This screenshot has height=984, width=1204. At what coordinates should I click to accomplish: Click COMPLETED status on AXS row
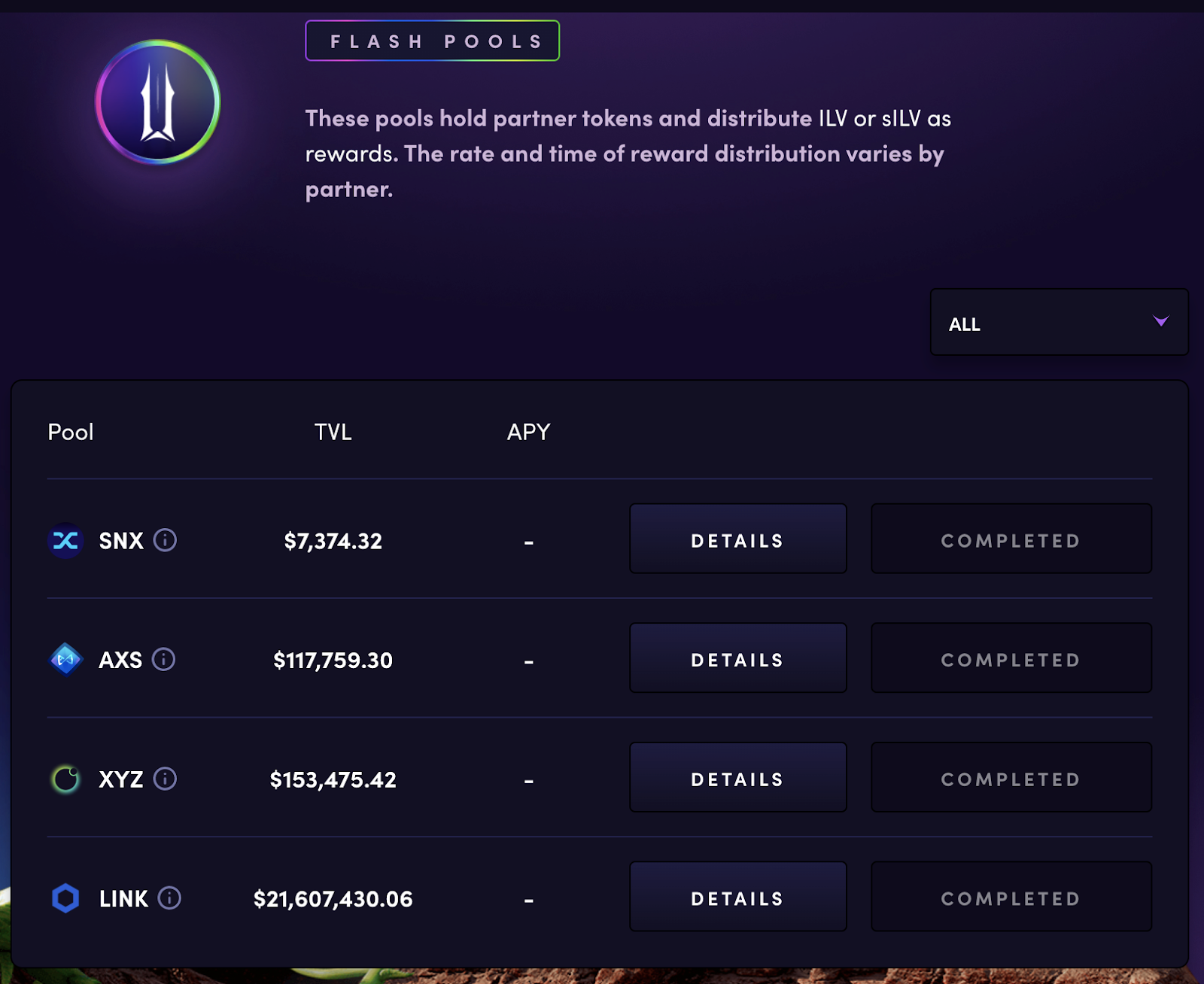pos(1011,658)
